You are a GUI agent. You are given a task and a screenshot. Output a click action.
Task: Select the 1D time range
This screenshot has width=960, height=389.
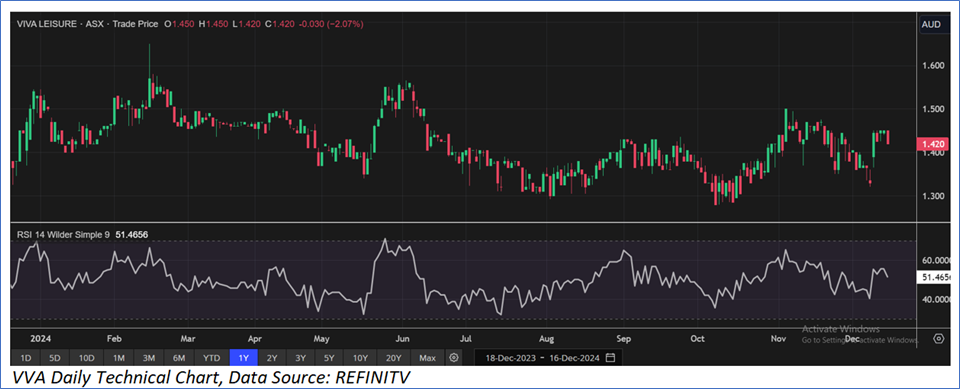[25, 357]
